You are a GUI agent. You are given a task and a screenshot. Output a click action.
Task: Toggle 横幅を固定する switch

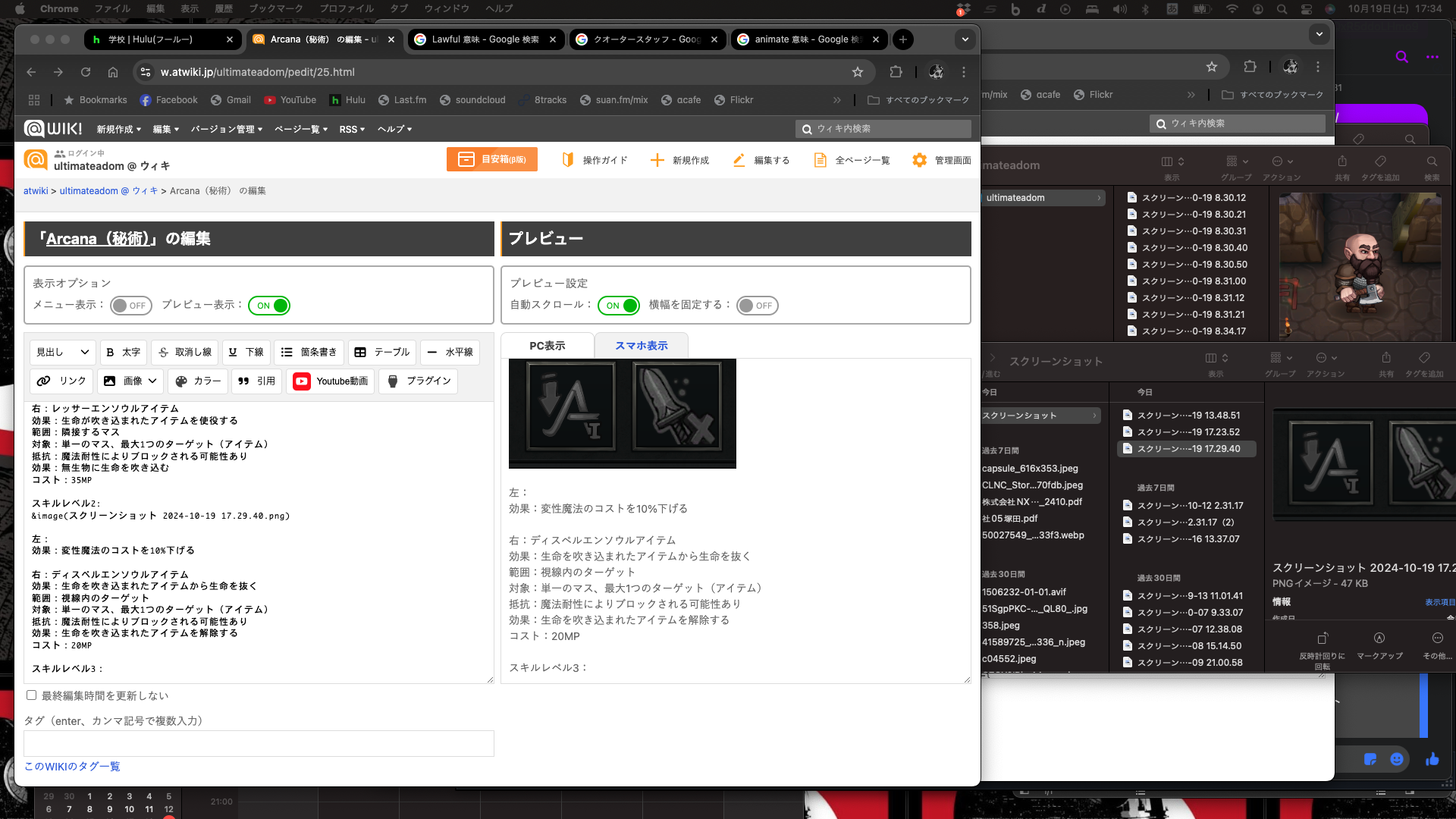tap(758, 306)
